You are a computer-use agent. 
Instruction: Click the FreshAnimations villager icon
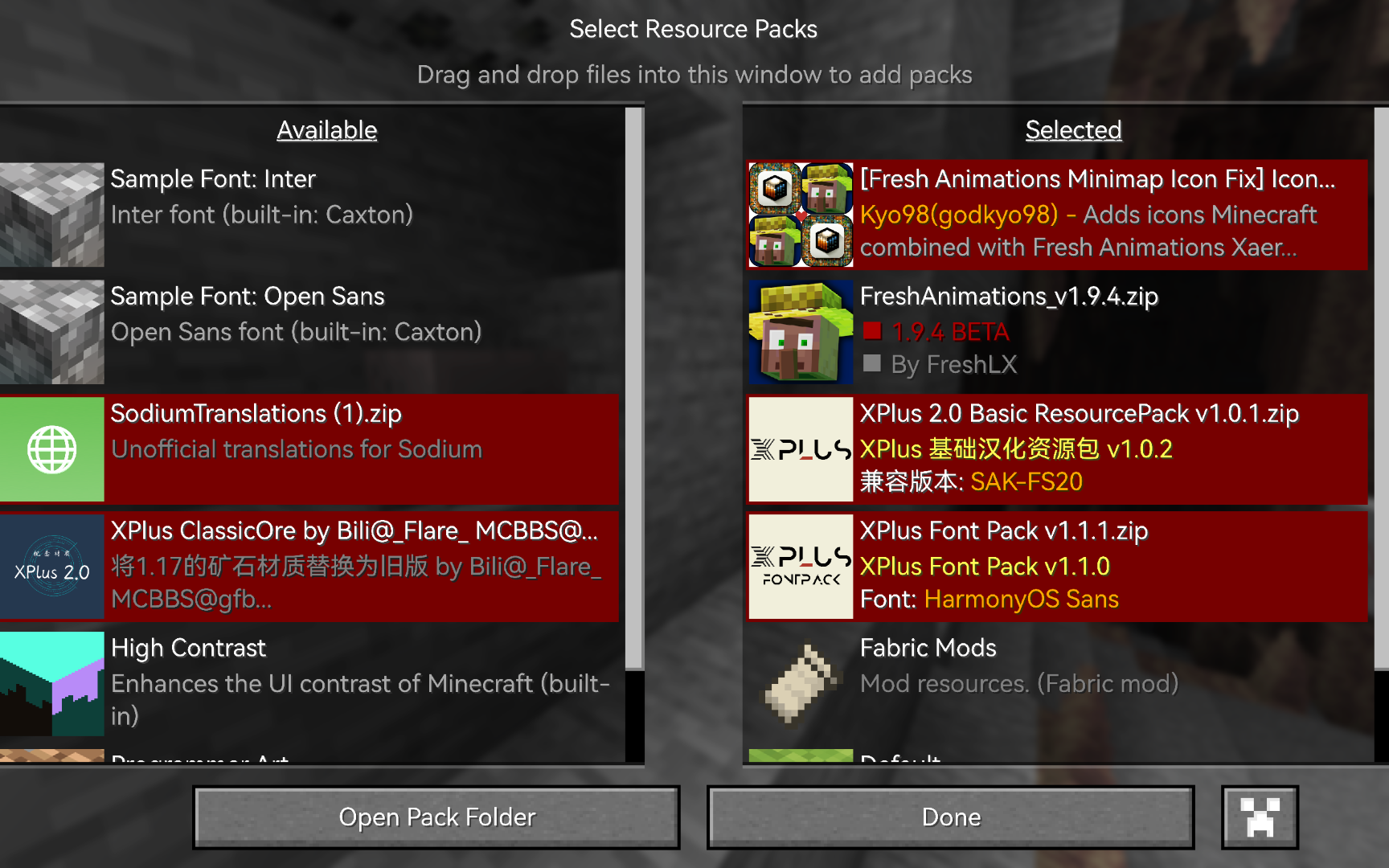coord(801,332)
